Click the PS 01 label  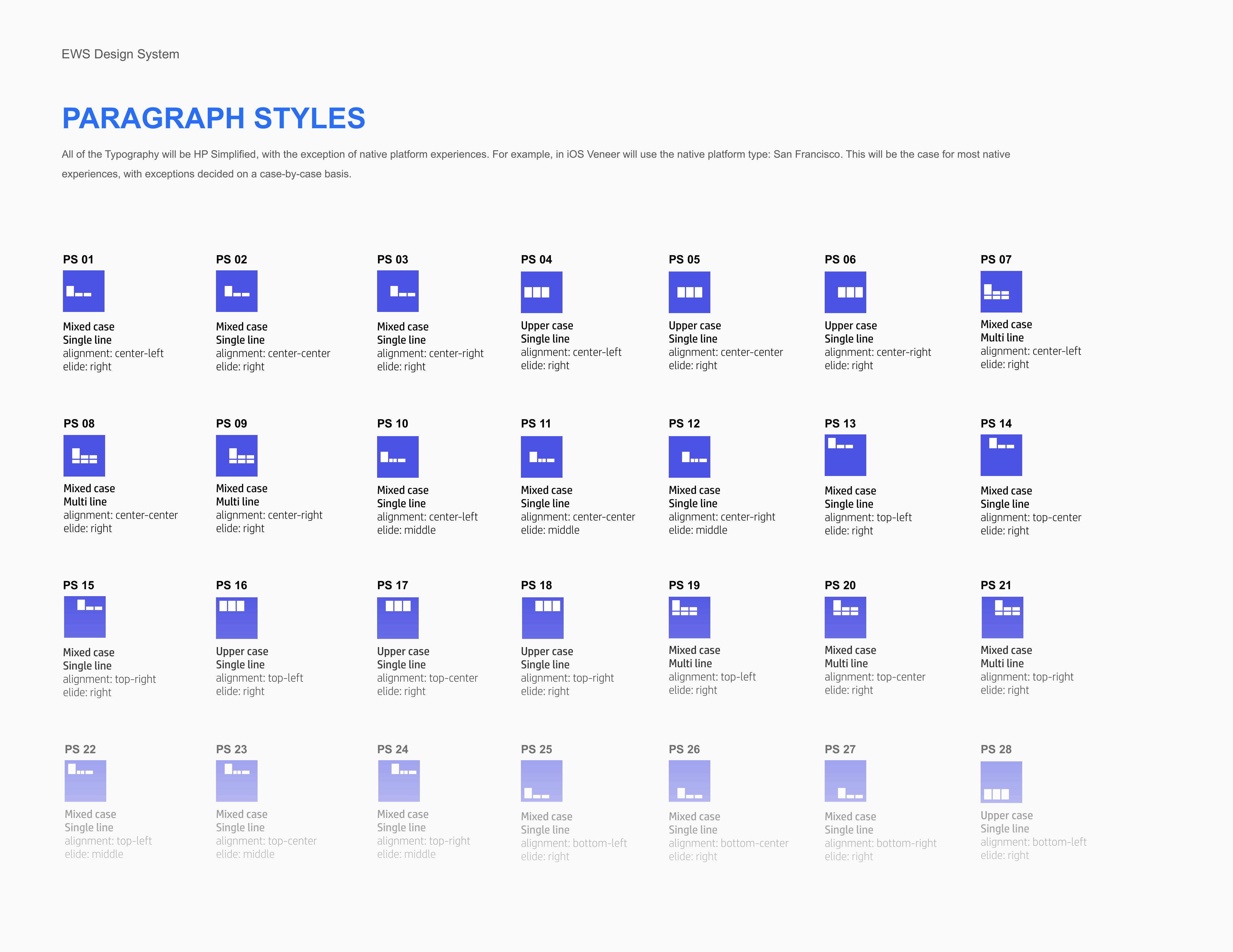point(78,260)
